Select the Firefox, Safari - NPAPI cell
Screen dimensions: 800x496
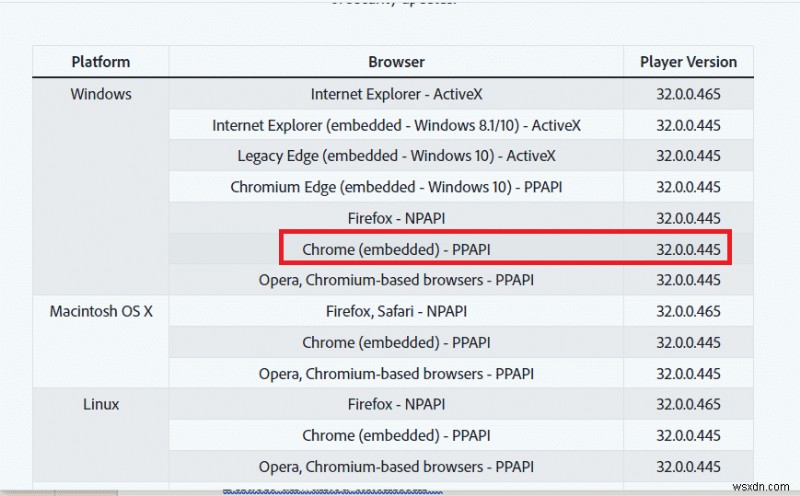point(396,311)
